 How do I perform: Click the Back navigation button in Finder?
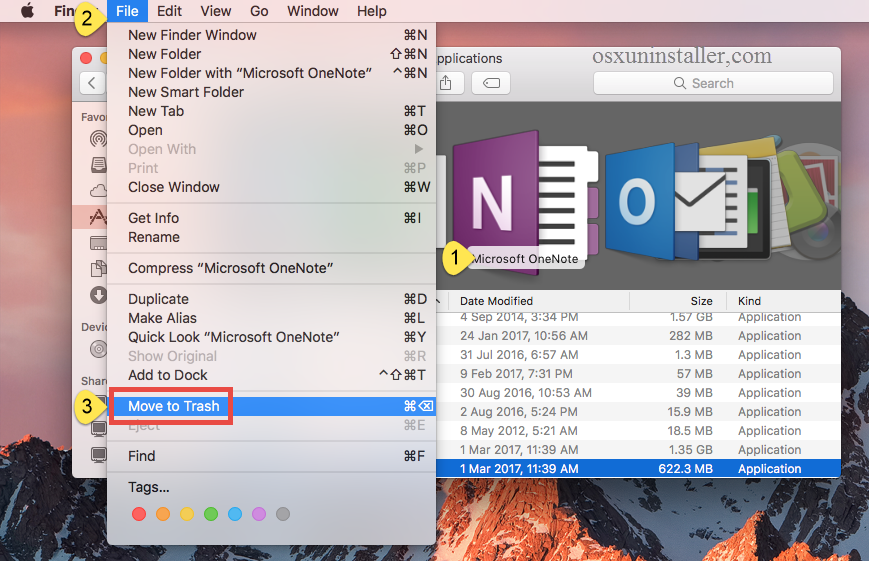point(92,83)
